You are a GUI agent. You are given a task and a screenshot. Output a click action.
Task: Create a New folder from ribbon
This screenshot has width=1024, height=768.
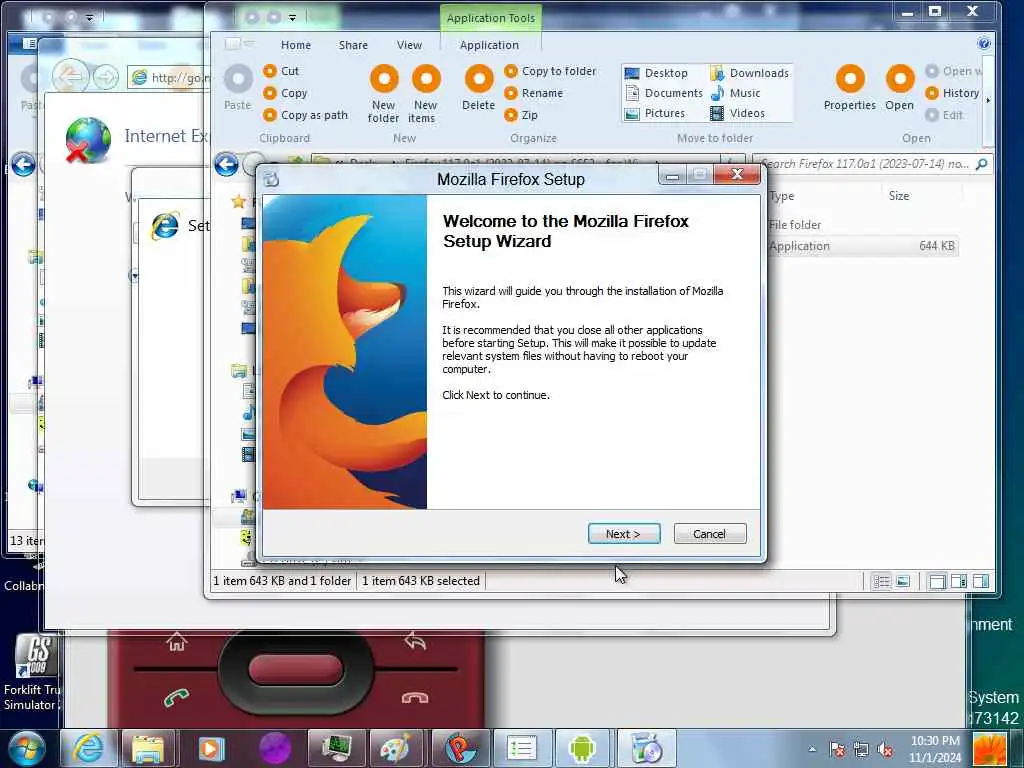[x=383, y=93]
